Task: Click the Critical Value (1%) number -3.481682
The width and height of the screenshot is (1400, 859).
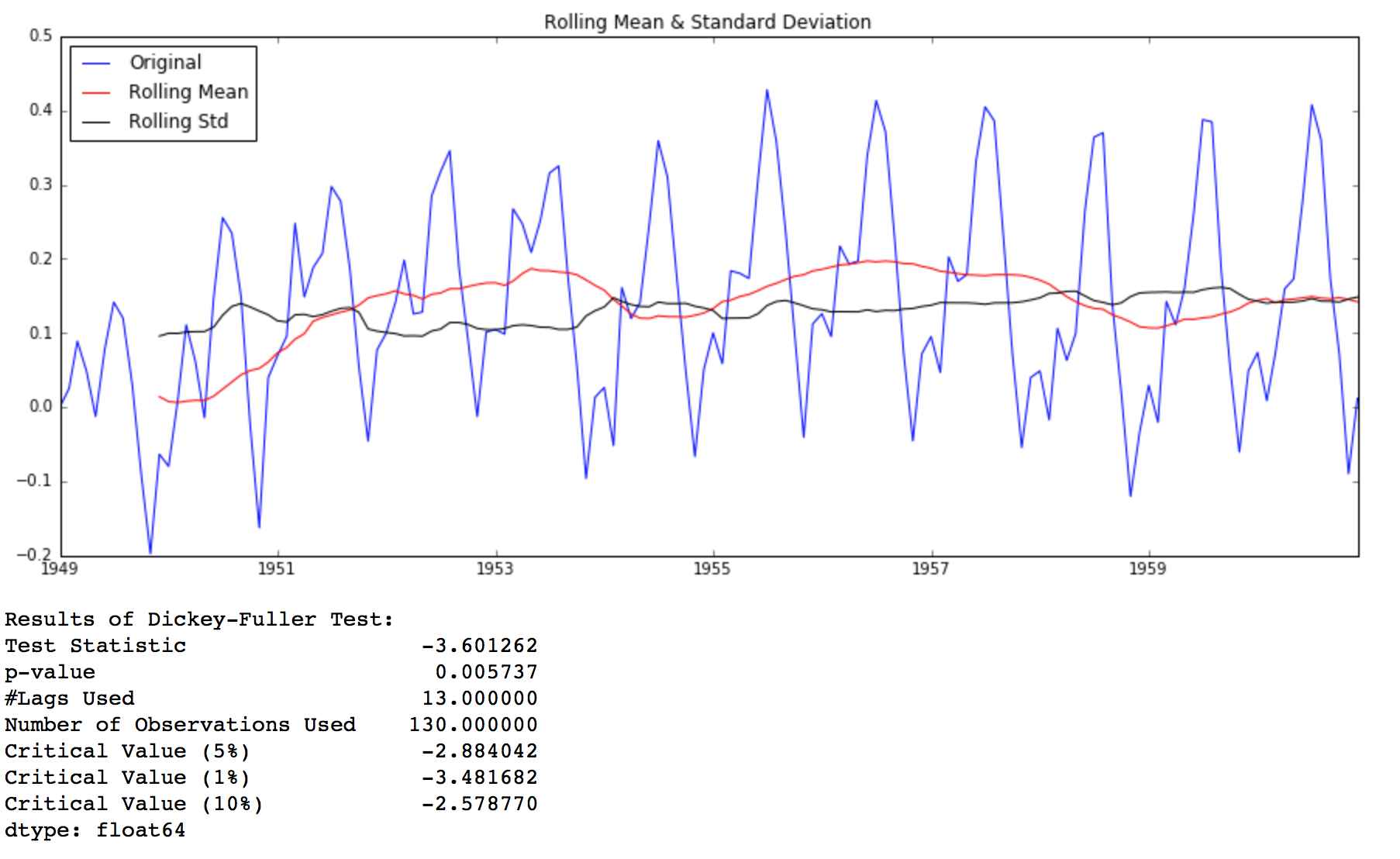Action: [x=479, y=778]
